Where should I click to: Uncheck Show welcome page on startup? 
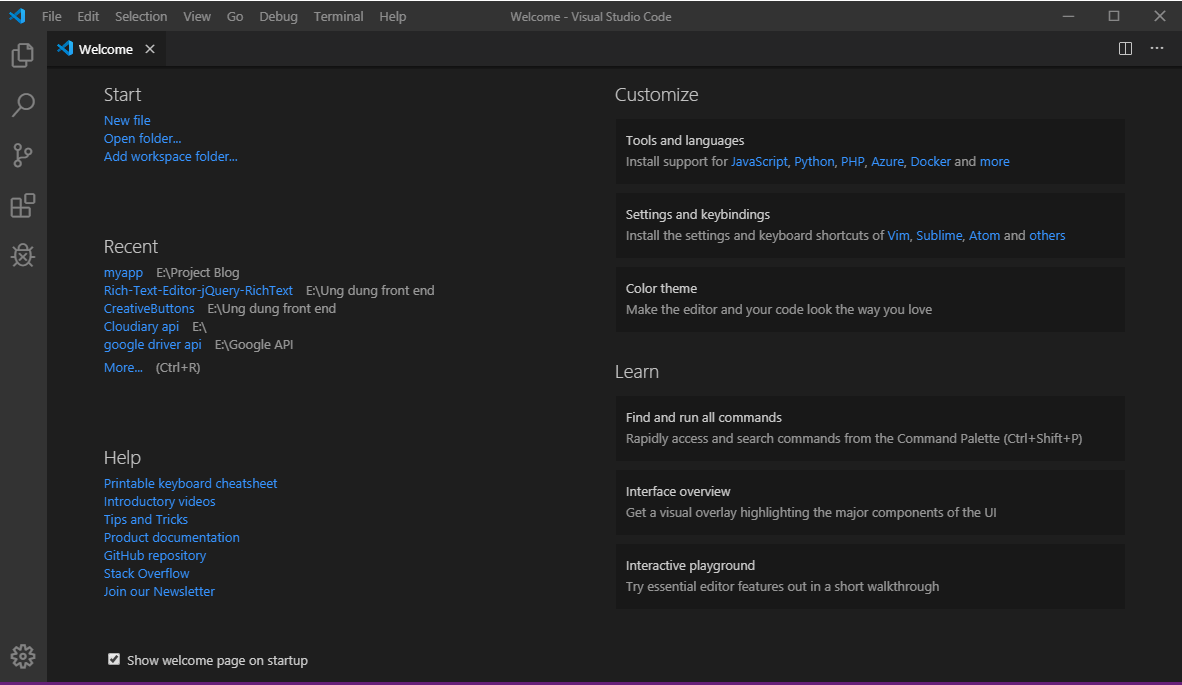coord(114,659)
